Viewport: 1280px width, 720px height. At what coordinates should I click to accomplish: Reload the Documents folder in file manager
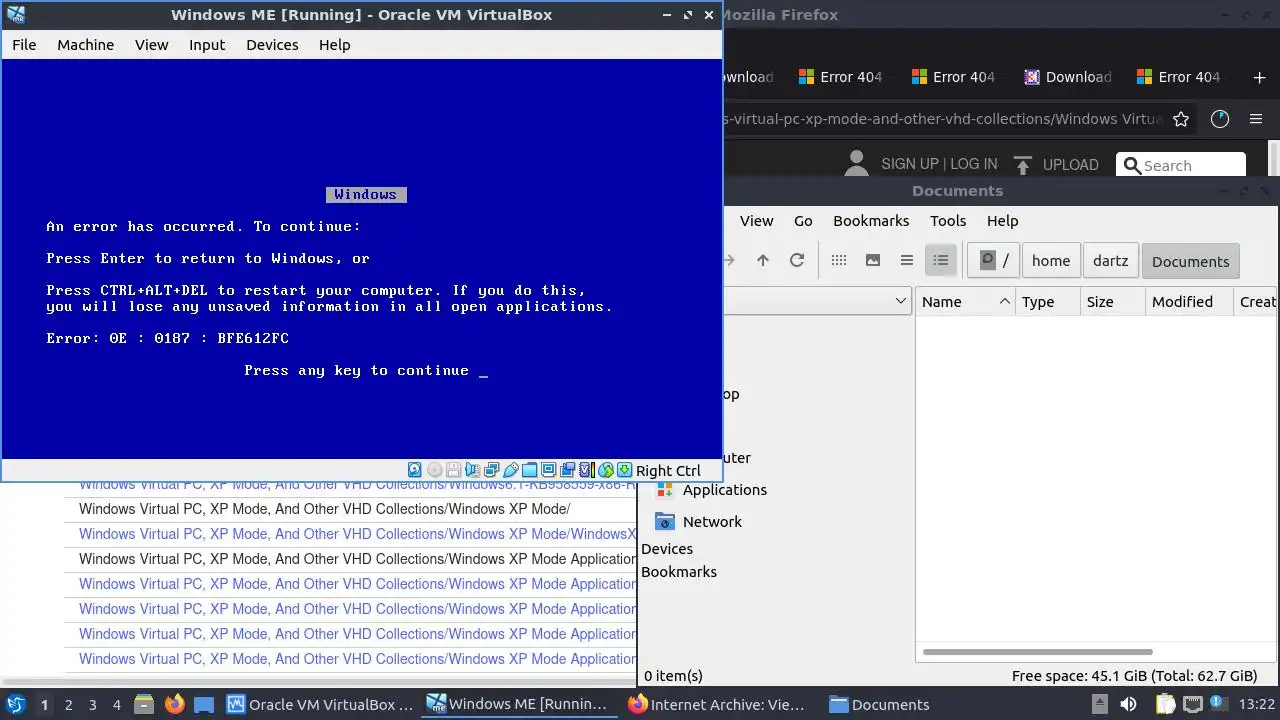[797, 260]
